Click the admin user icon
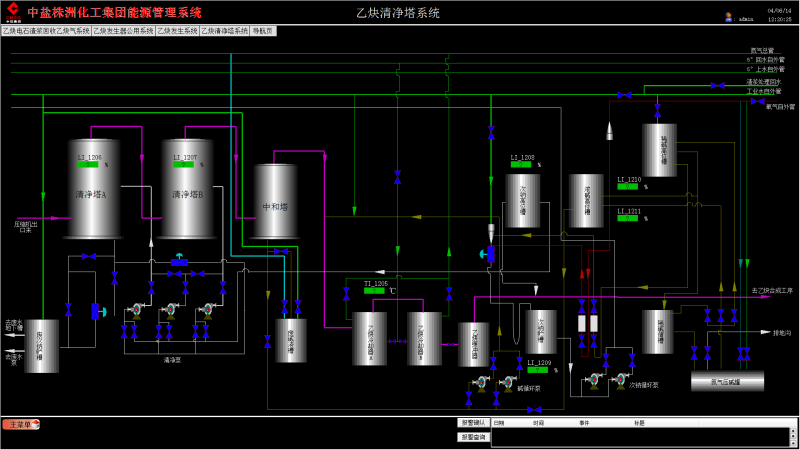800x450 pixels. (x=729, y=17)
